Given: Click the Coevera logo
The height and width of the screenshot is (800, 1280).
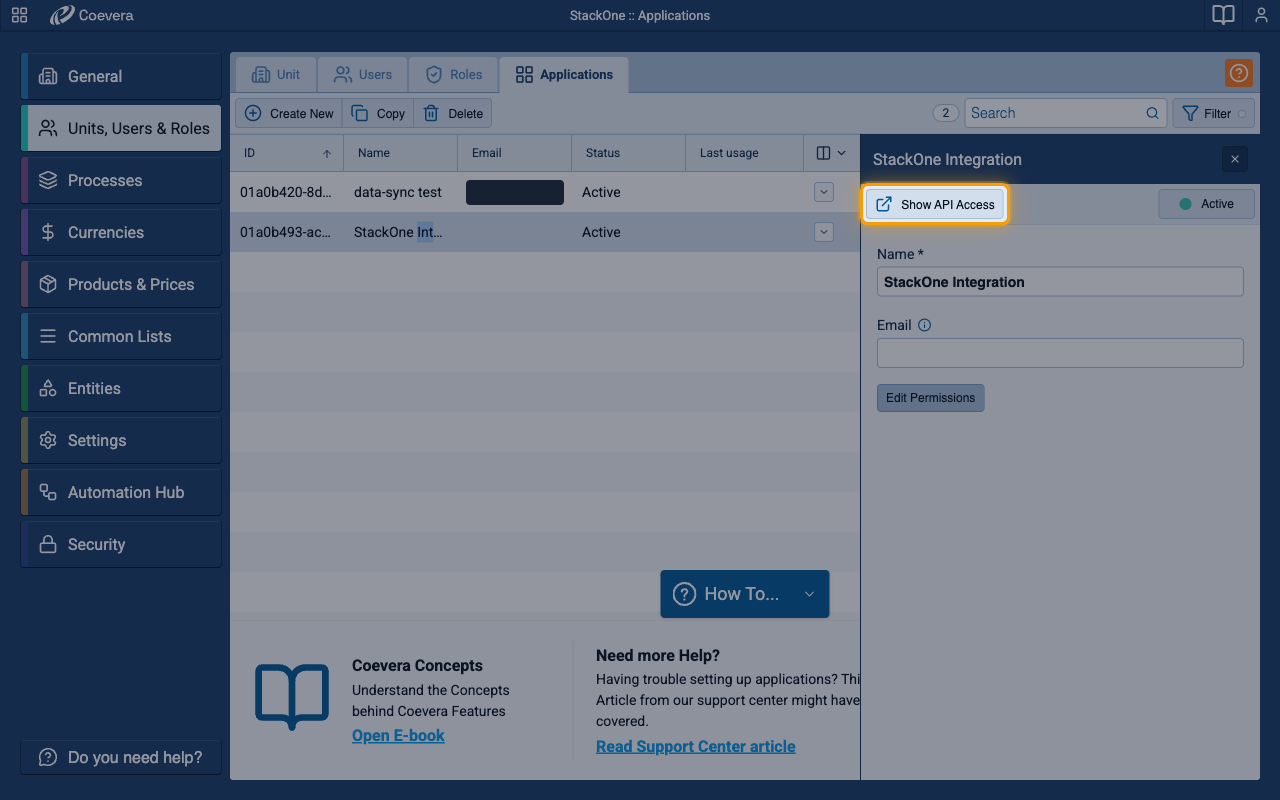Looking at the screenshot, I should [x=91, y=15].
